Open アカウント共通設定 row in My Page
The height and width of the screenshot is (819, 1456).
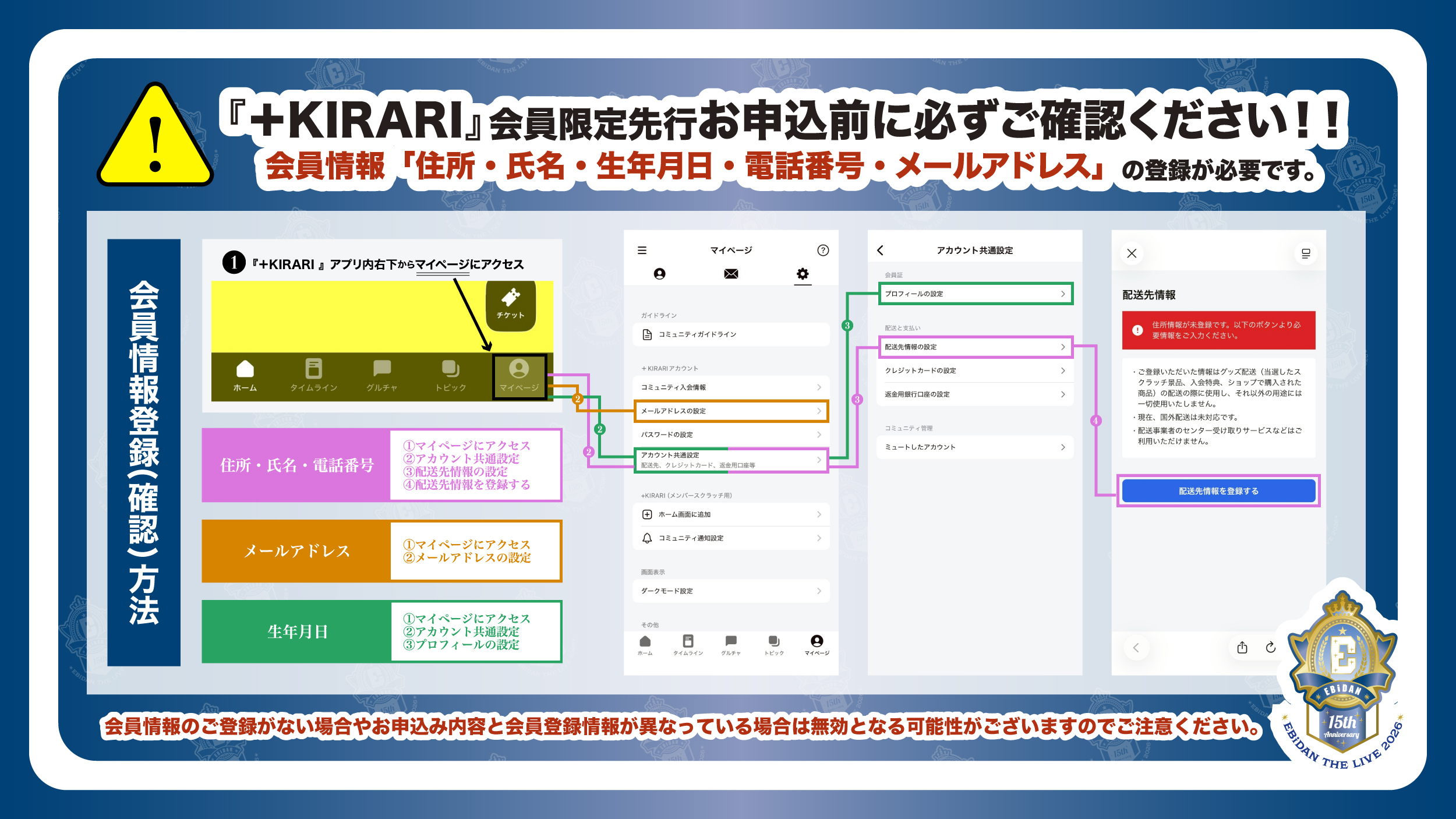tap(731, 460)
